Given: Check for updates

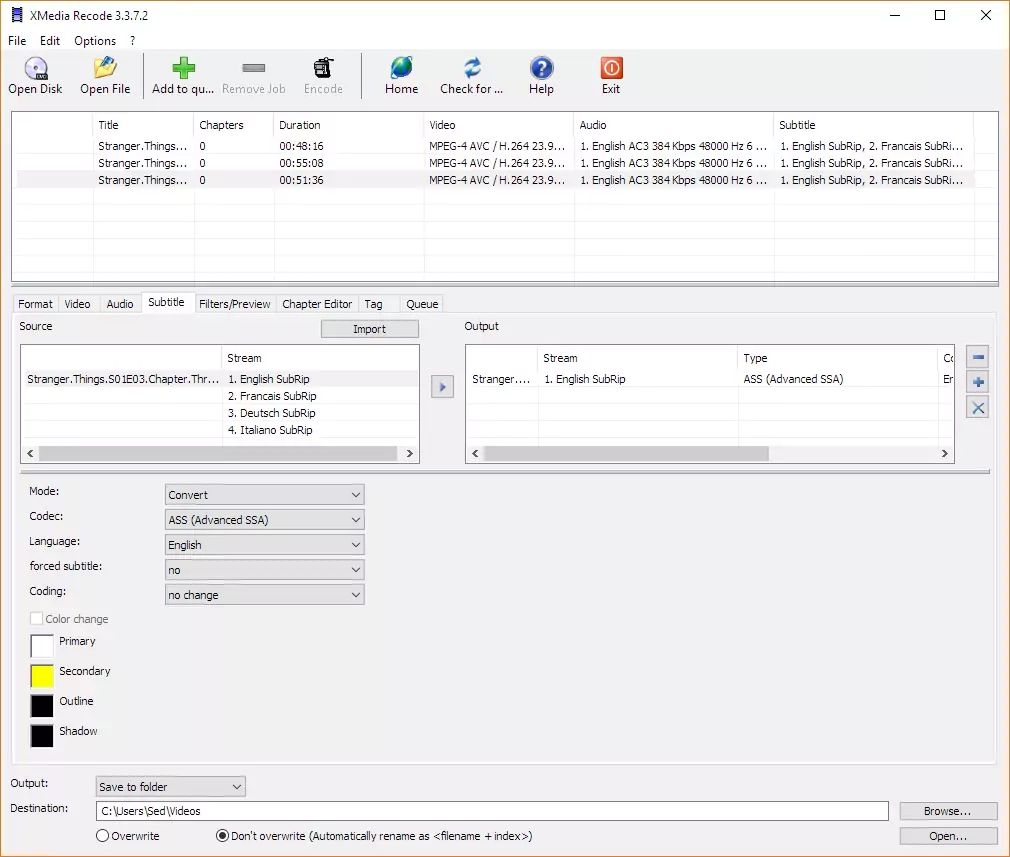Looking at the screenshot, I should pos(470,75).
